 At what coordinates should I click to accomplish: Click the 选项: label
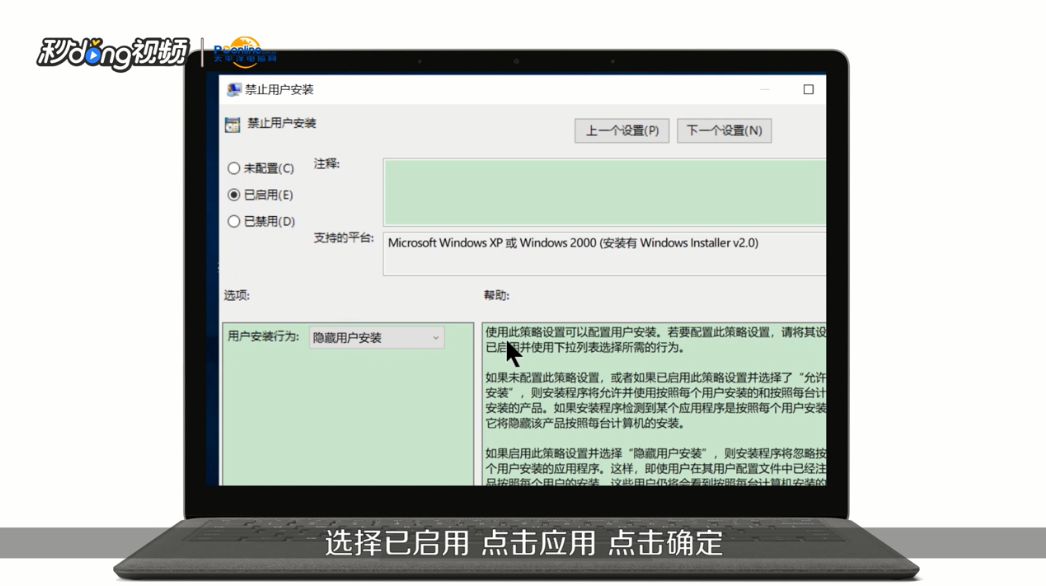click(x=237, y=295)
